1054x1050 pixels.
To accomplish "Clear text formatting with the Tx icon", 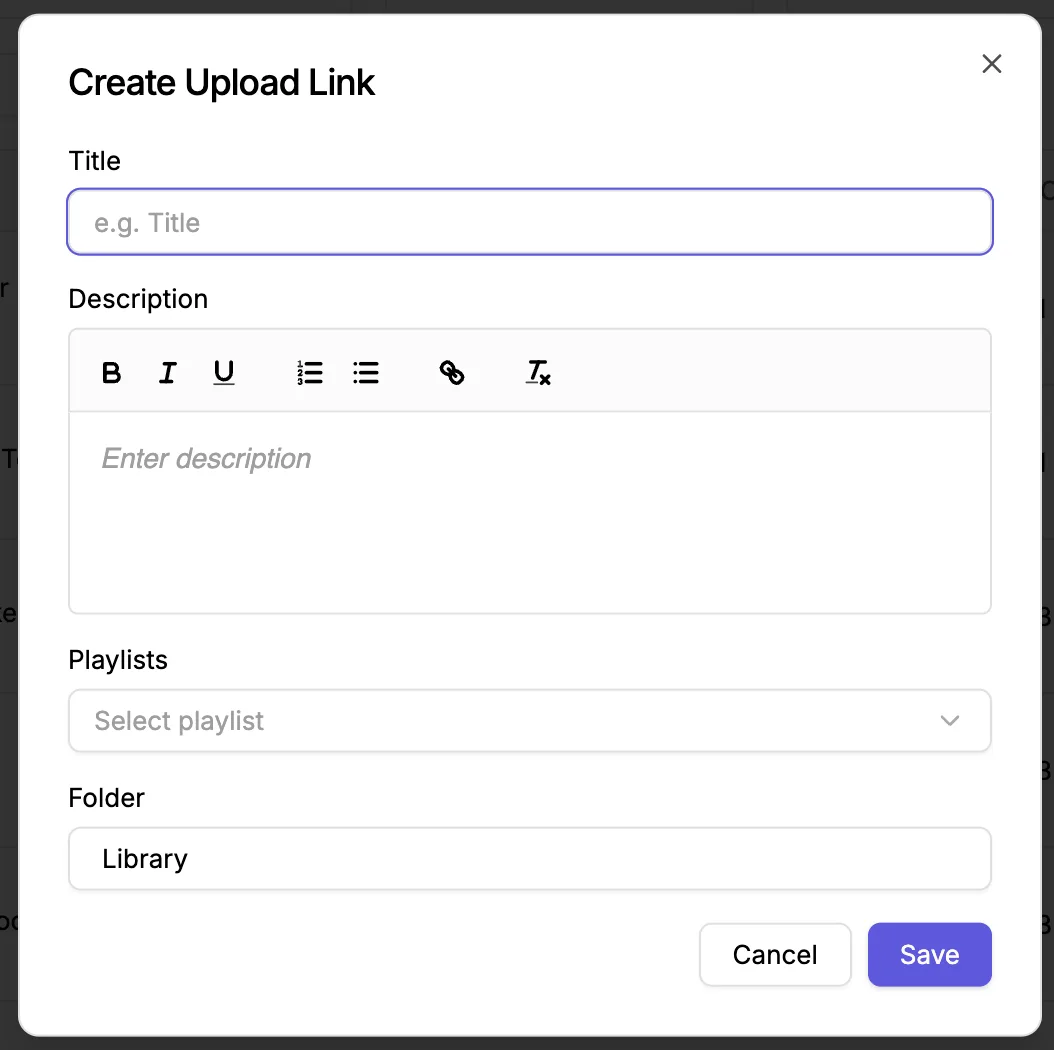I will [538, 372].
